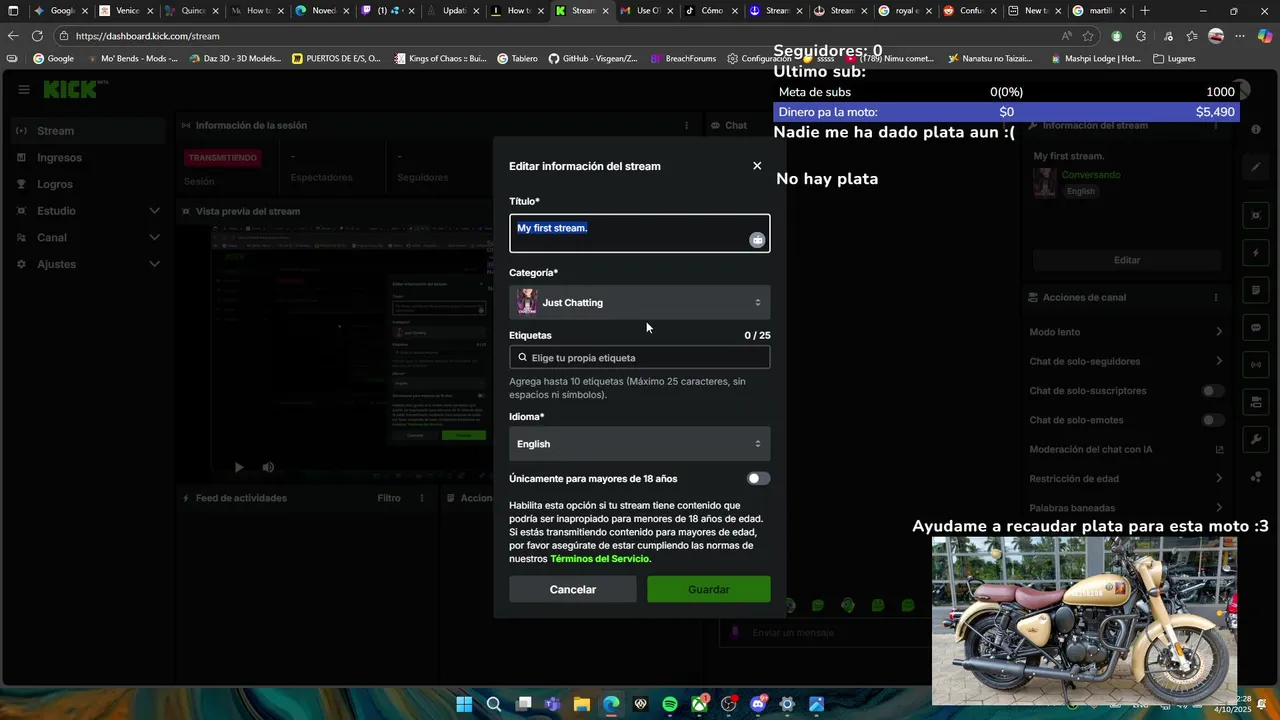Click the lightning bolt icon in right rail
The image size is (1280, 720).
tap(1256, 253)
